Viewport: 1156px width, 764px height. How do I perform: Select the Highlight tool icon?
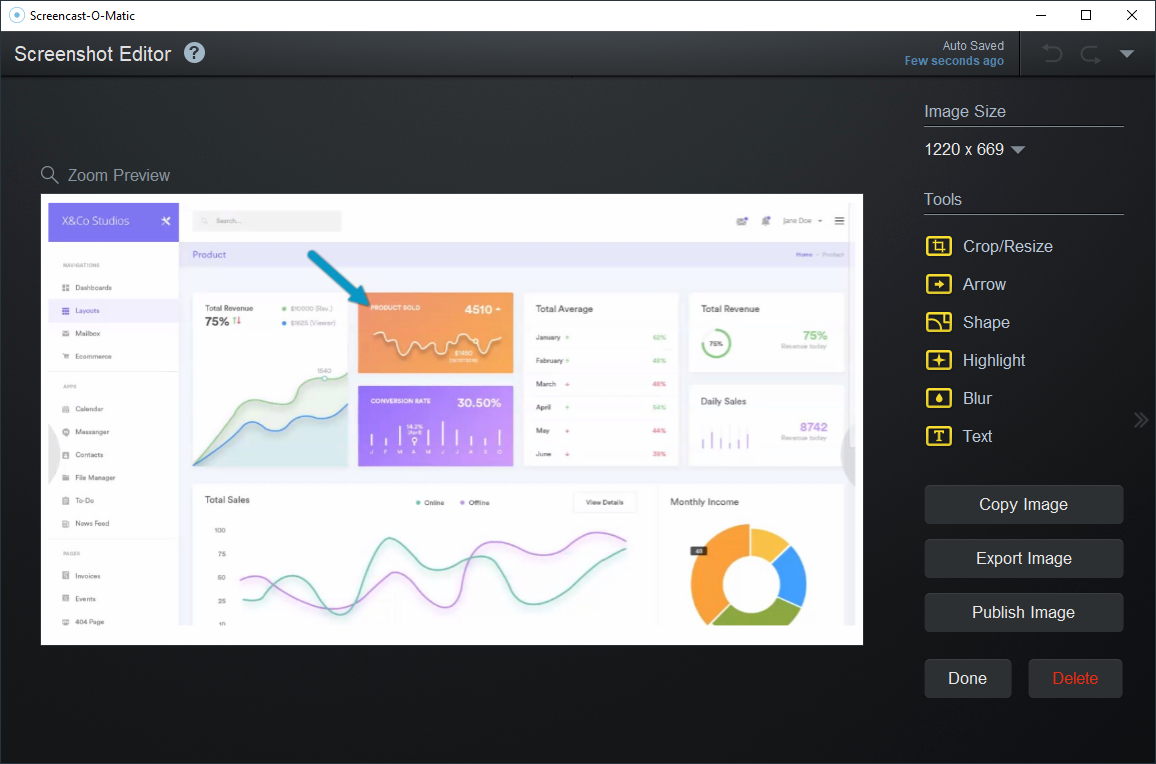[939, 360]
